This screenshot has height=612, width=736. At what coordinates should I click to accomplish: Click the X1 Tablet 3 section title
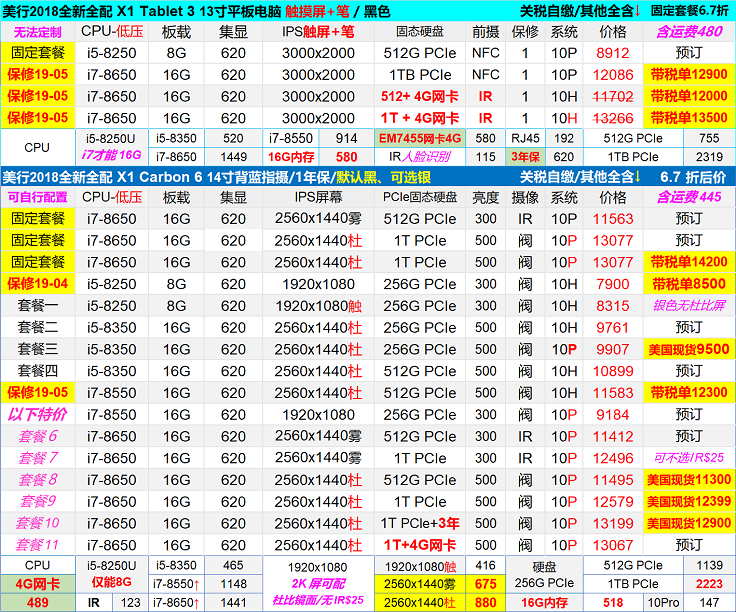pos(196,11)
